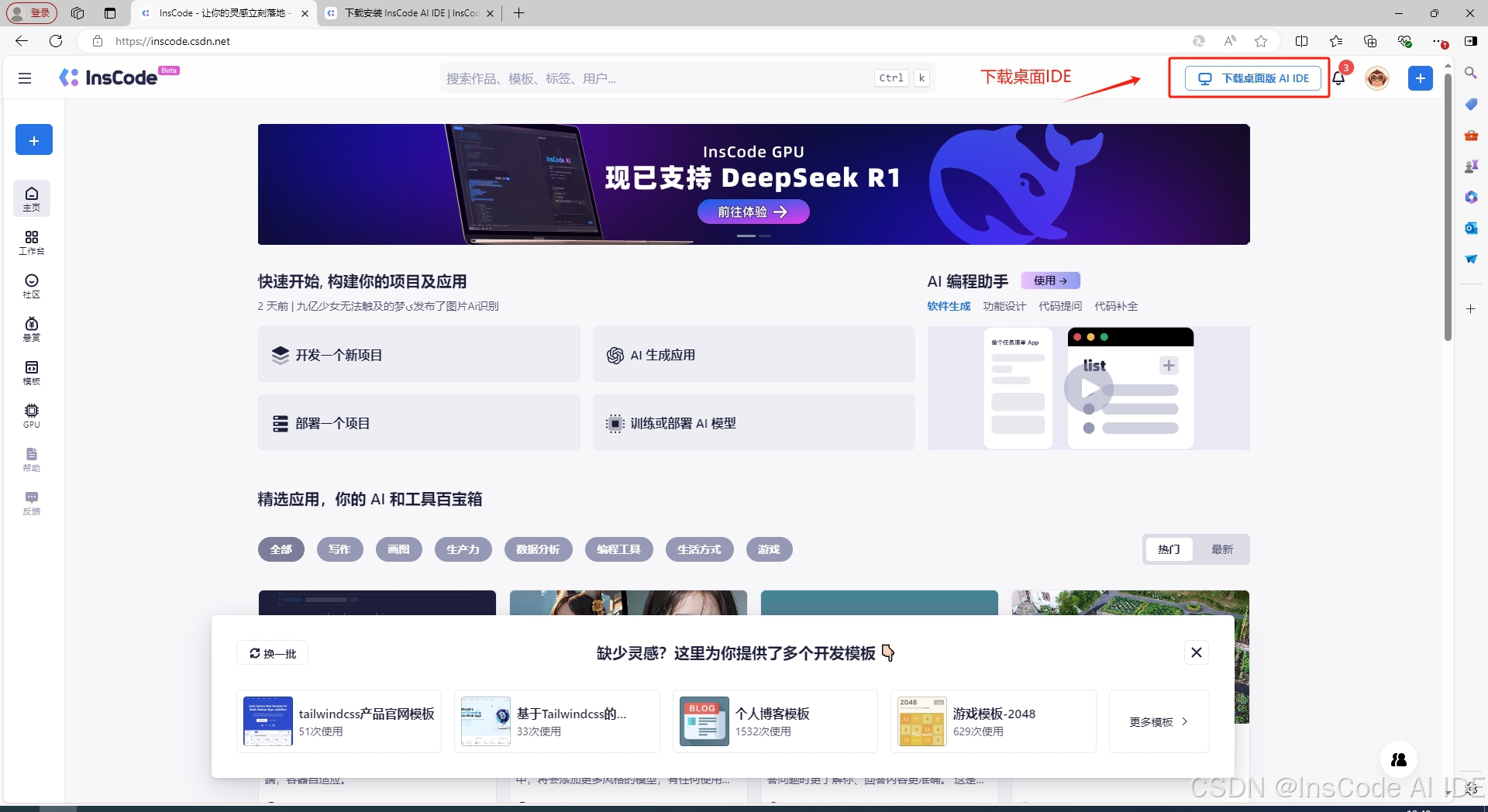Close the template suggestions popup

tap(1197, 652)
